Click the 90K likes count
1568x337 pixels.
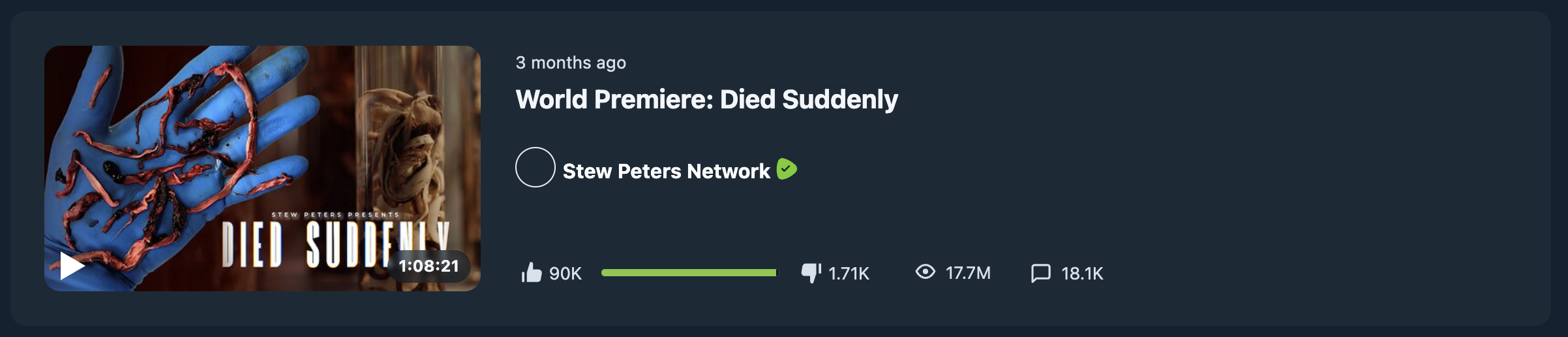click(565, 274)
